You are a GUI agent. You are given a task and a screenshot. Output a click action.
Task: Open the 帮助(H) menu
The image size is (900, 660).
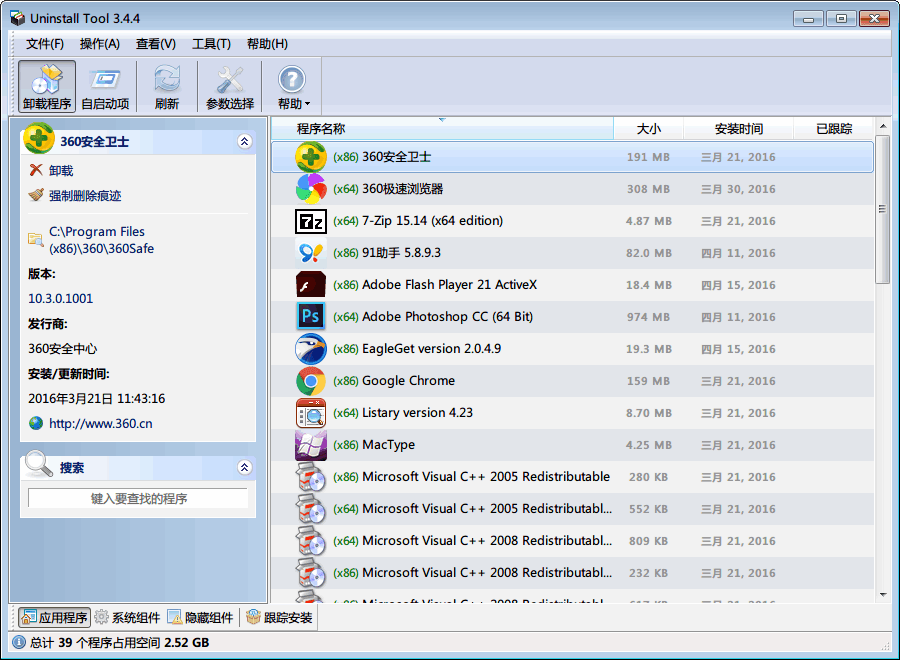(x=267, y=44)
